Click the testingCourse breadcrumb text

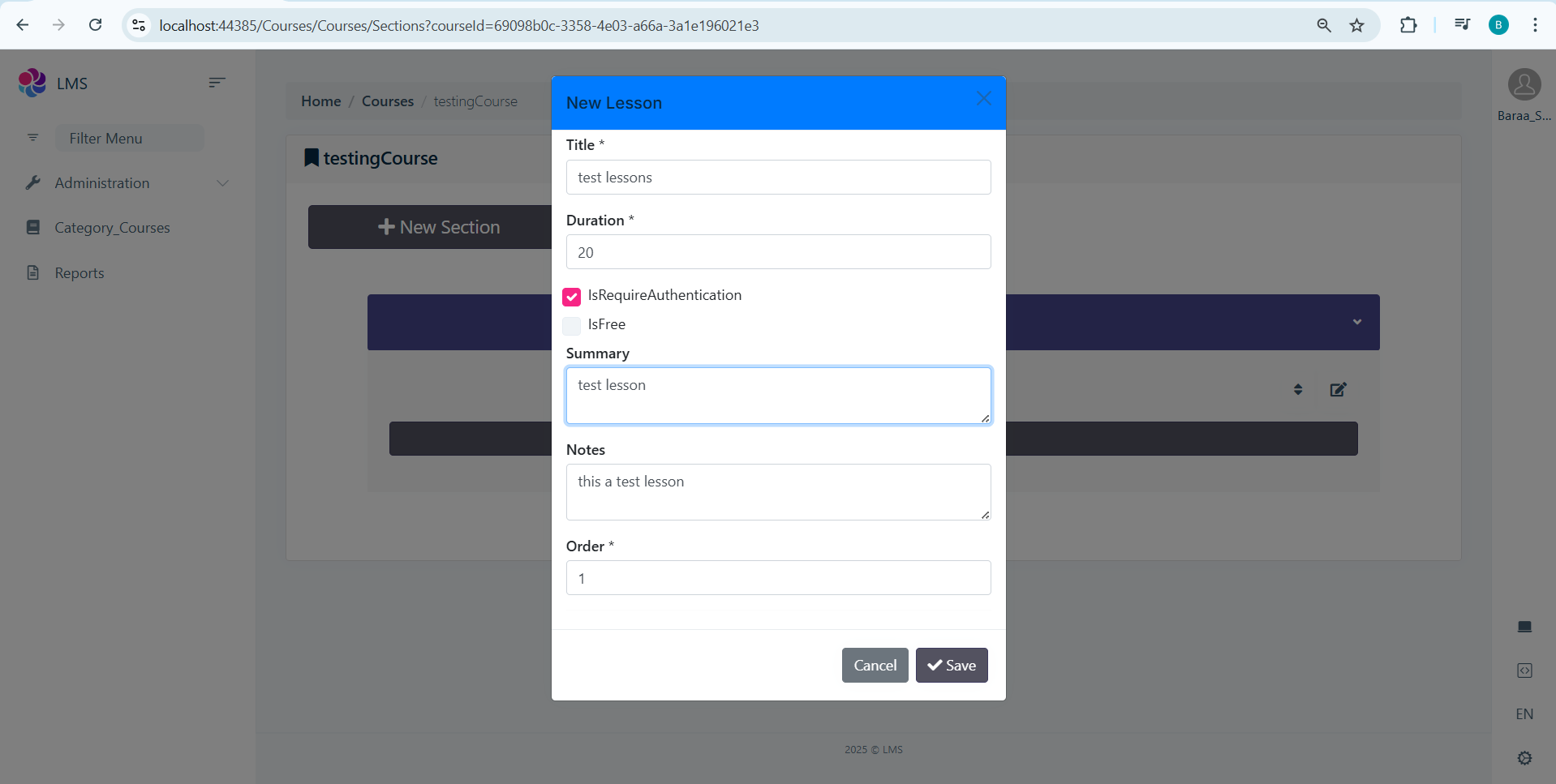pos(475,101)
